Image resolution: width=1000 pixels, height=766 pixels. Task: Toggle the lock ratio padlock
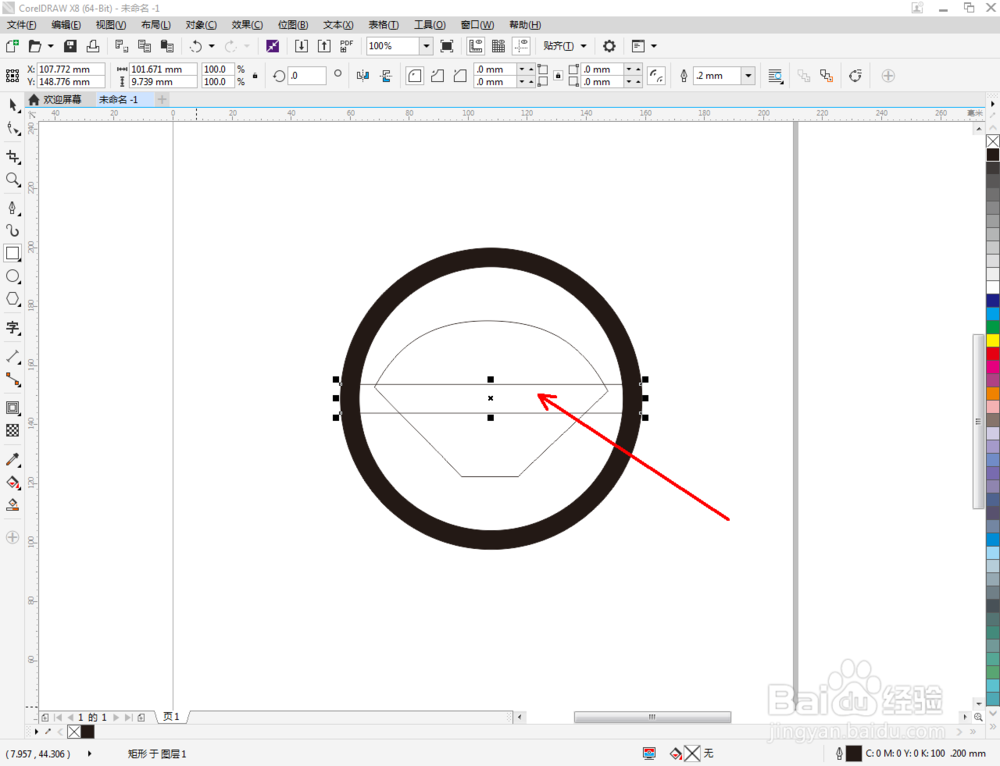(255, 76)
